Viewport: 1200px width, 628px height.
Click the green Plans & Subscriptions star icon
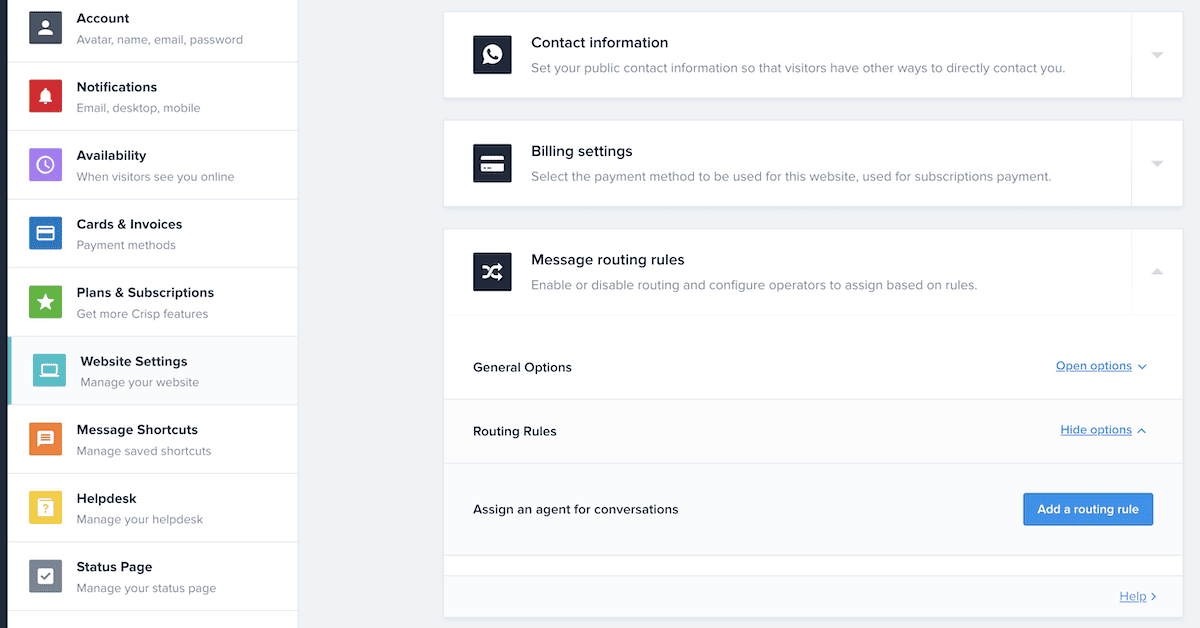click(45, 302)
